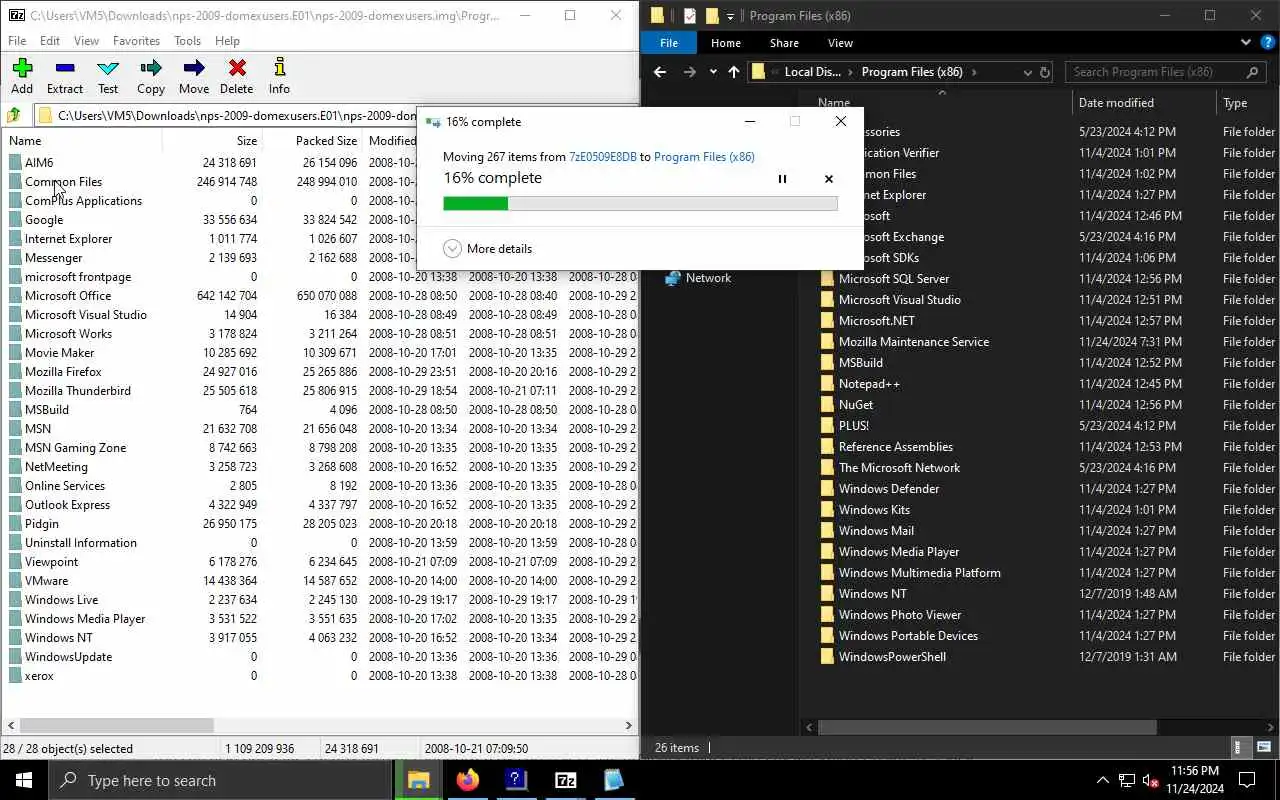The image size is (1280, 800).
Task: Go back in File Explorer
Action: point(659,72)
